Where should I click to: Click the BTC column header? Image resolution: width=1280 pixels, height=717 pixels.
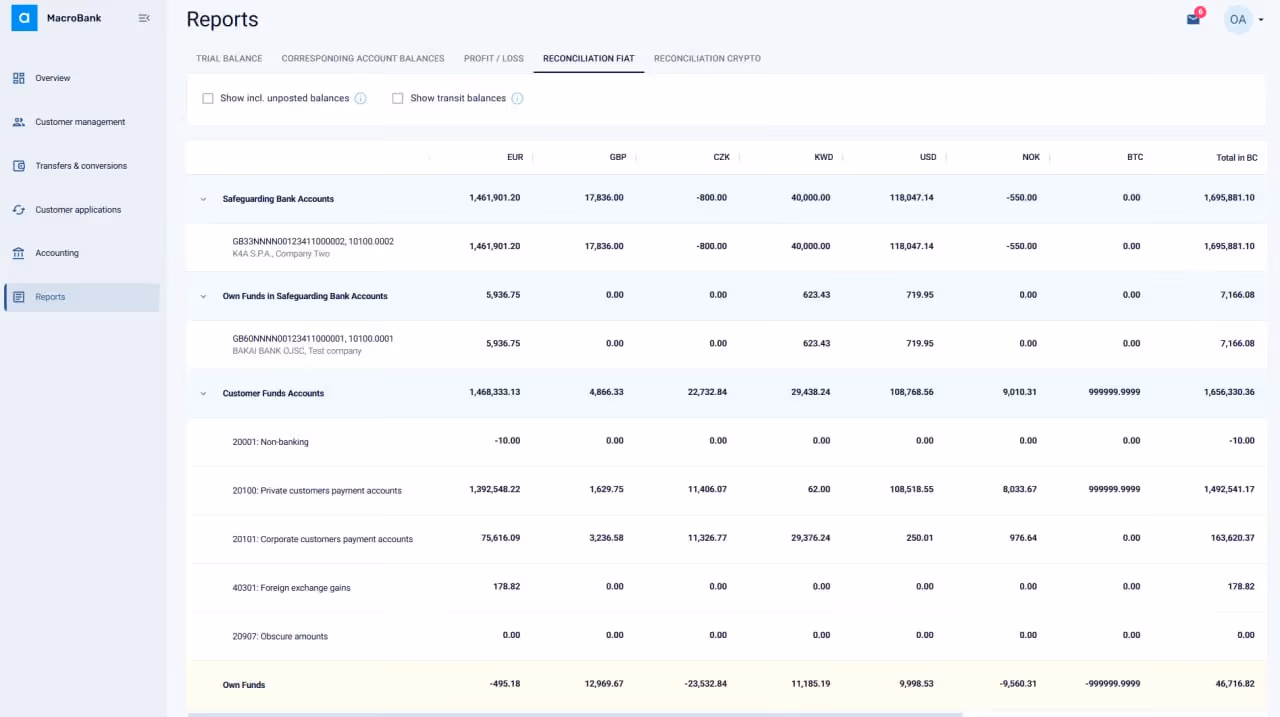tap(1135, 157)
